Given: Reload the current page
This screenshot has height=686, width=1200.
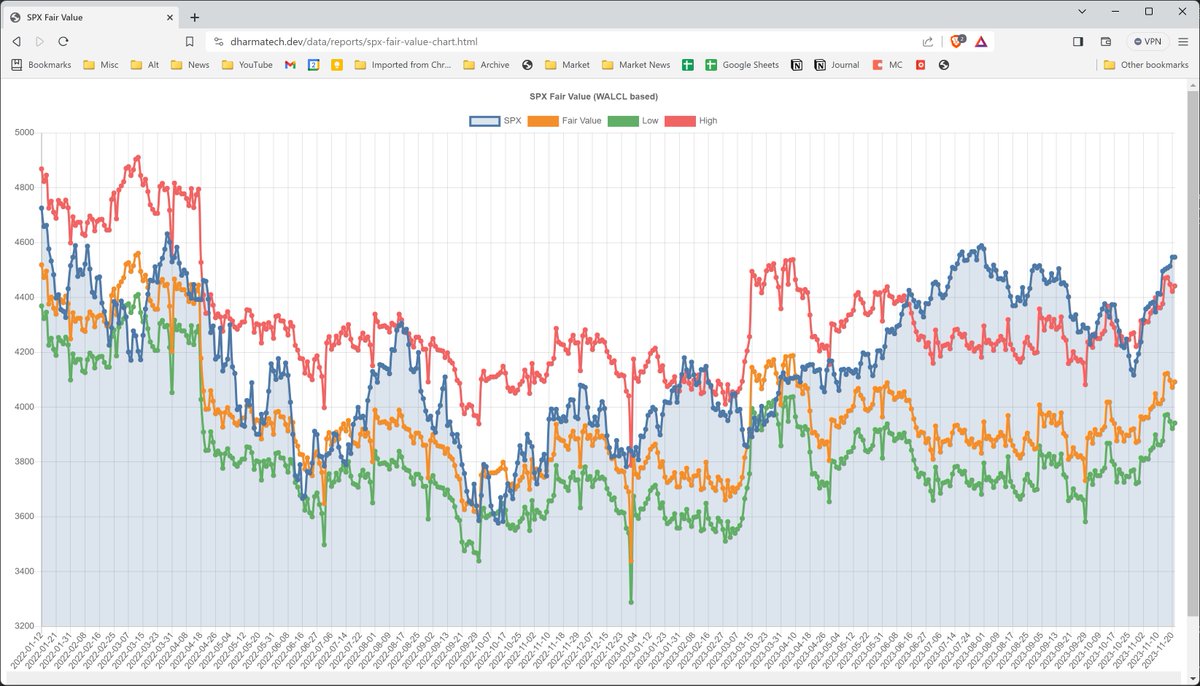Looking at the screenshot, I should [64, 41].
